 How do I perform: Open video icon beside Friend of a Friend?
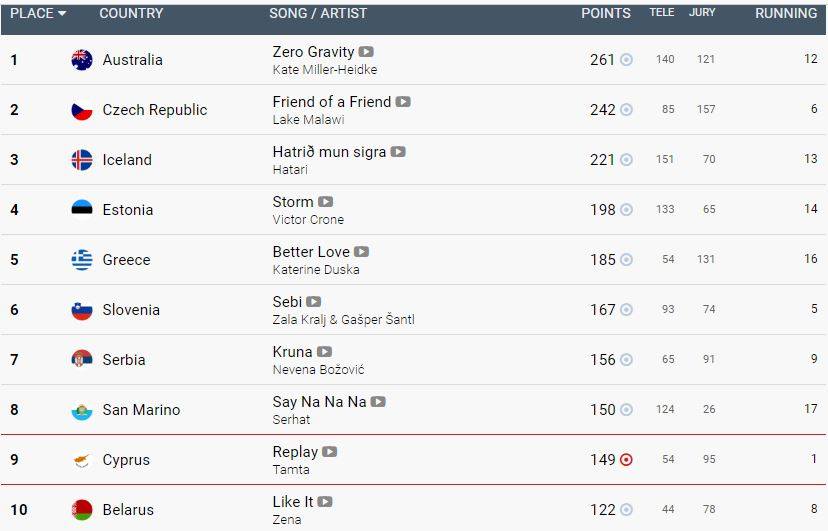tap(403, 102)
